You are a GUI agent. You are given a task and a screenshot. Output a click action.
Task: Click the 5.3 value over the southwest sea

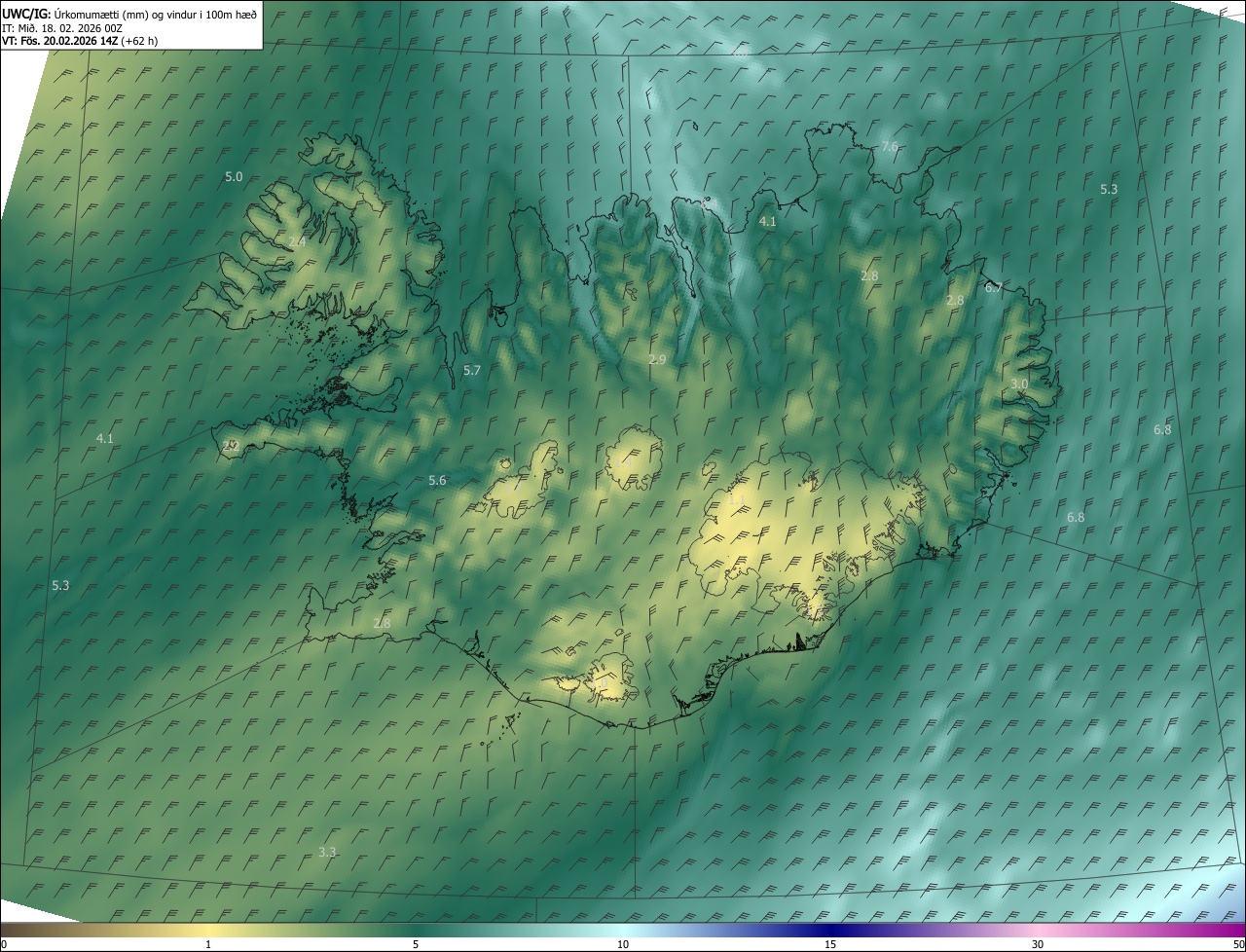pos(60,586)
